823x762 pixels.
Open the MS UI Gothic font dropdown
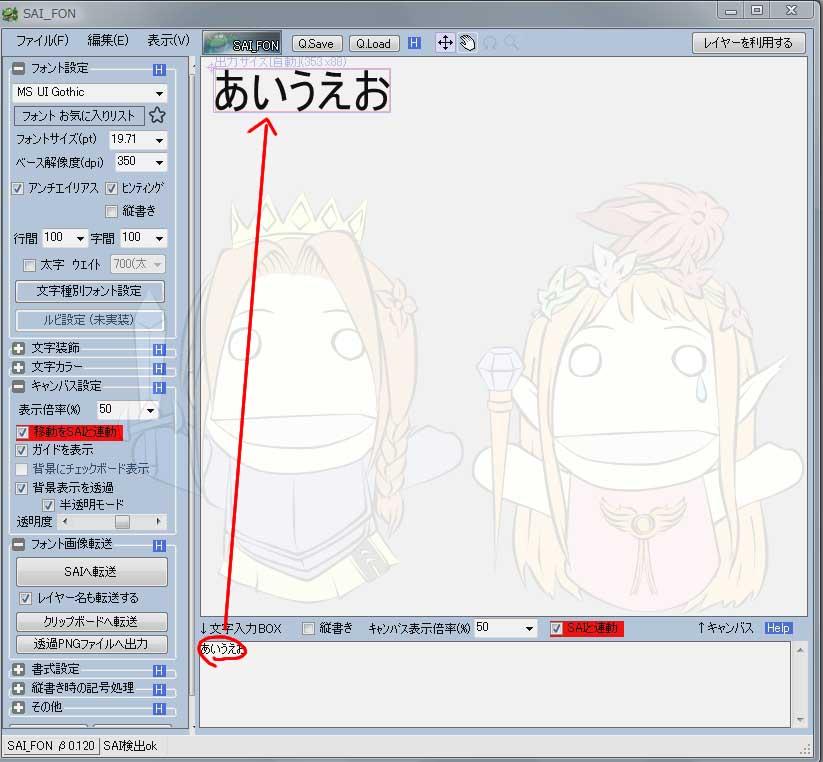tap(159, 93)
